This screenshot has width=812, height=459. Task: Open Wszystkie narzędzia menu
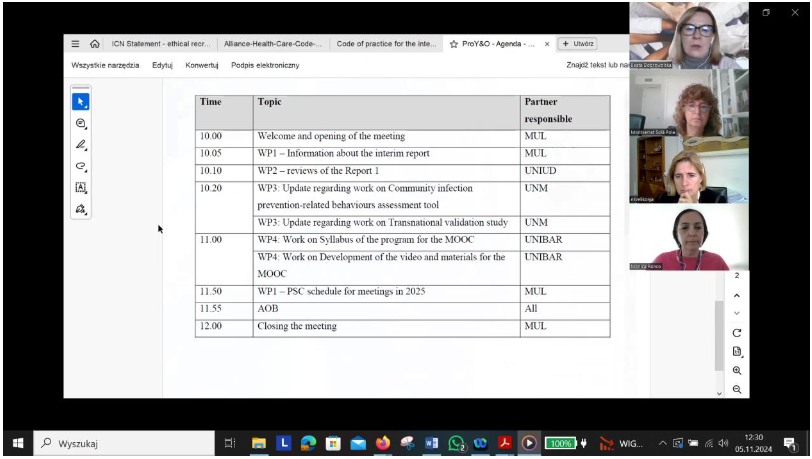tap(105, 65)
